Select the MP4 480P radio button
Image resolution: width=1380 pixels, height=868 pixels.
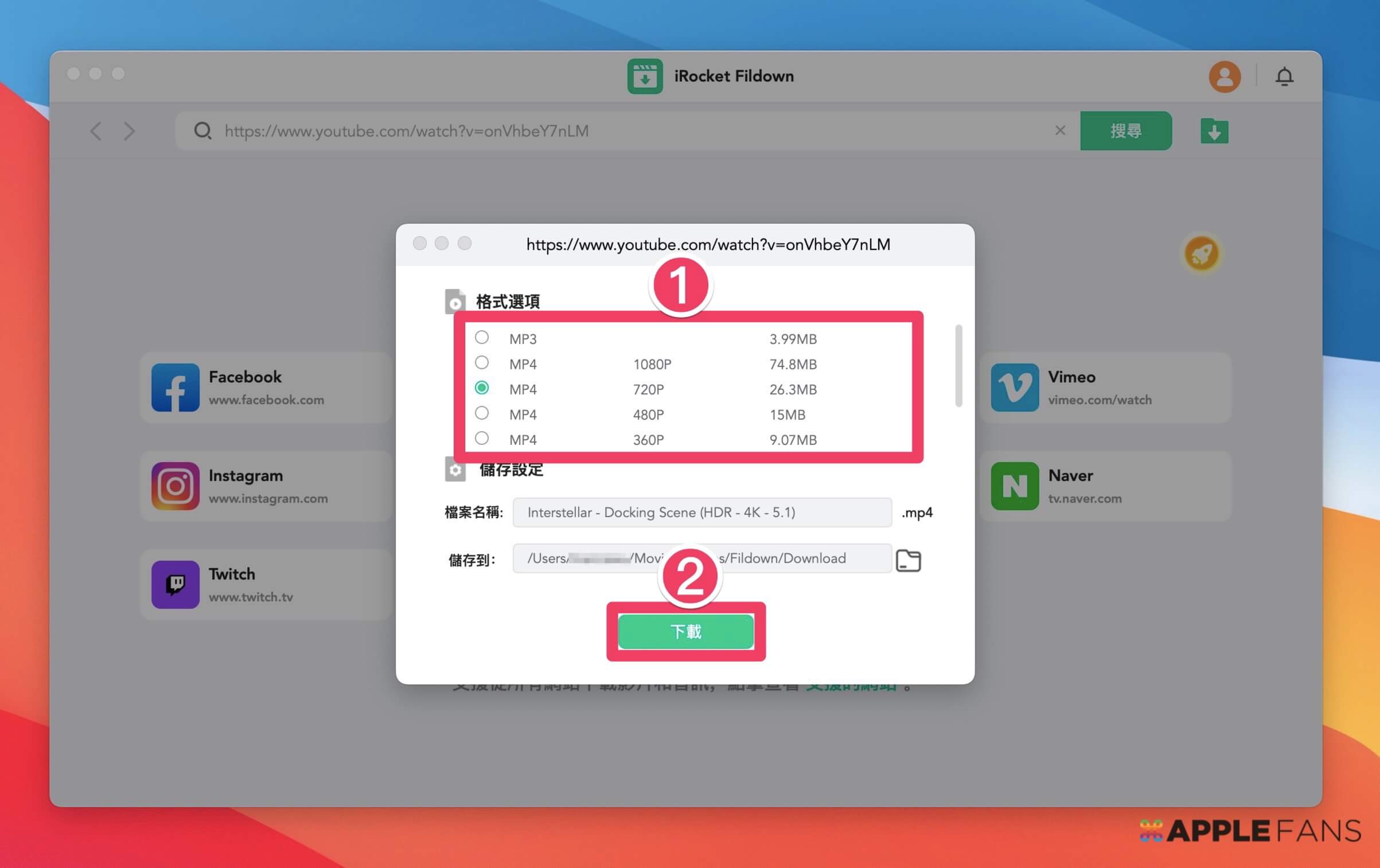point(480,413)
